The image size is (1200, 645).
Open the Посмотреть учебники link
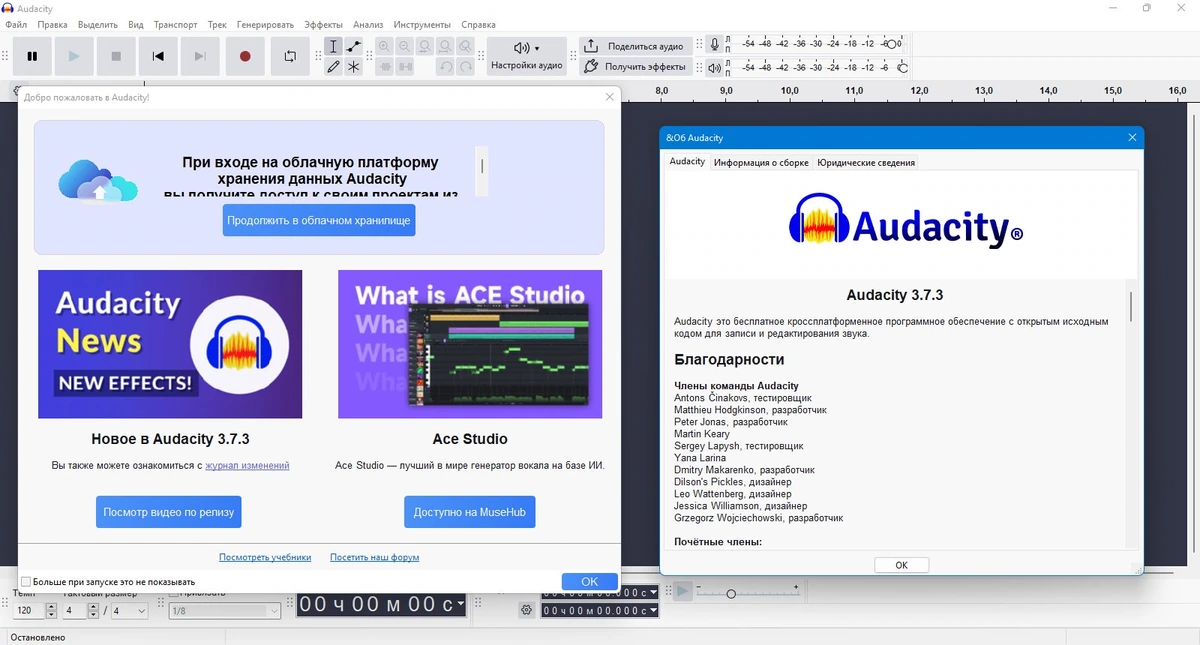pos(265,557)
